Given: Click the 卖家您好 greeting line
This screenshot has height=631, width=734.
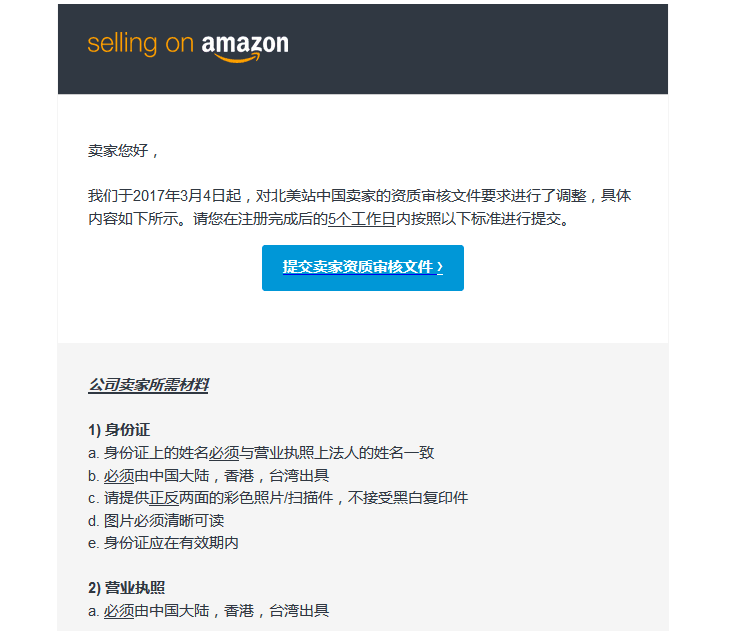Looking at the screenshot, I should tap(124, 151).
